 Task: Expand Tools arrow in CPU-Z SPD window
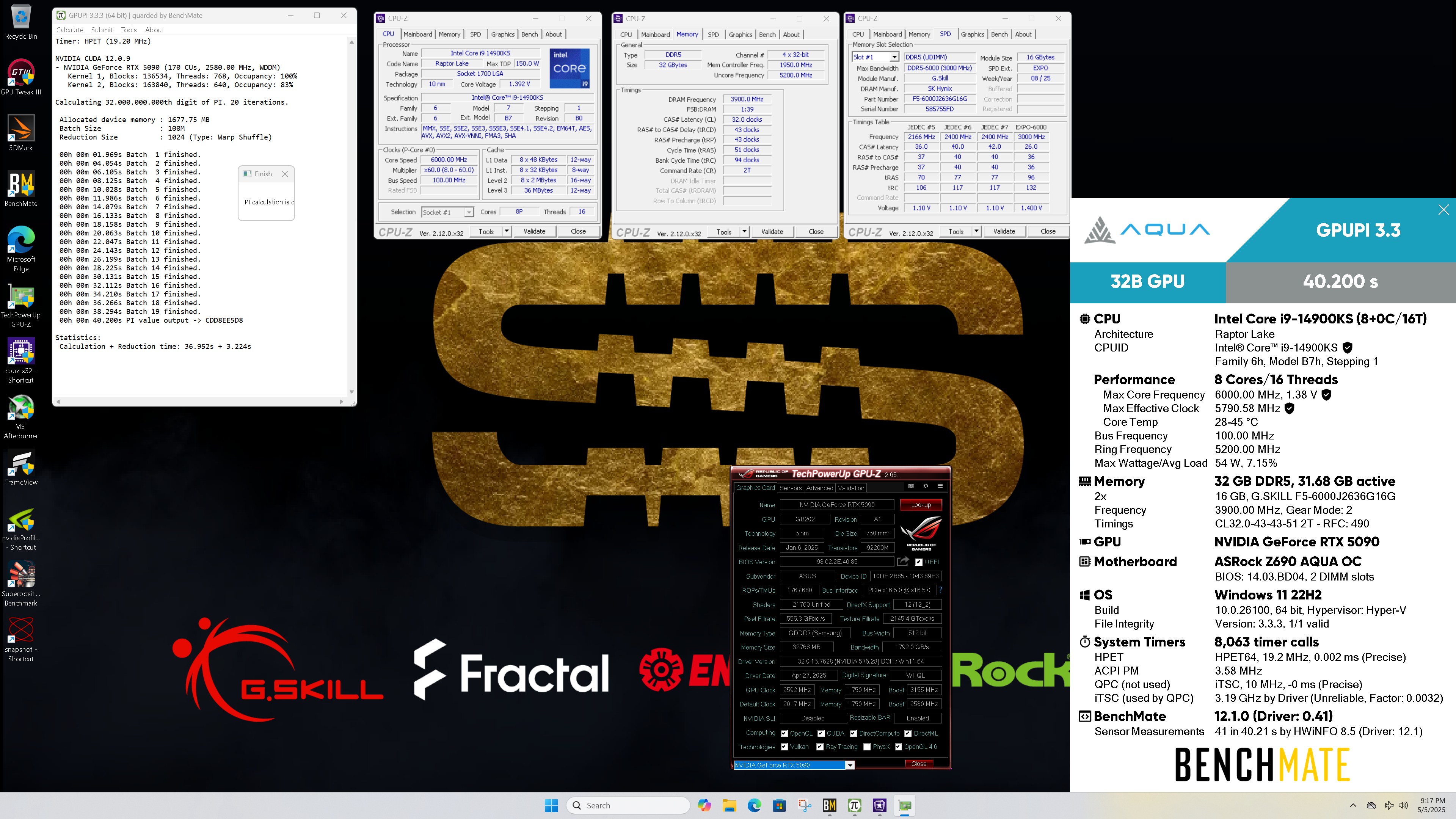(976, 231)
